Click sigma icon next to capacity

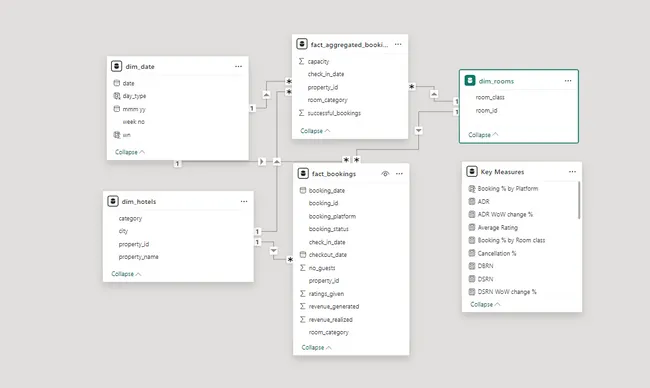301,61
